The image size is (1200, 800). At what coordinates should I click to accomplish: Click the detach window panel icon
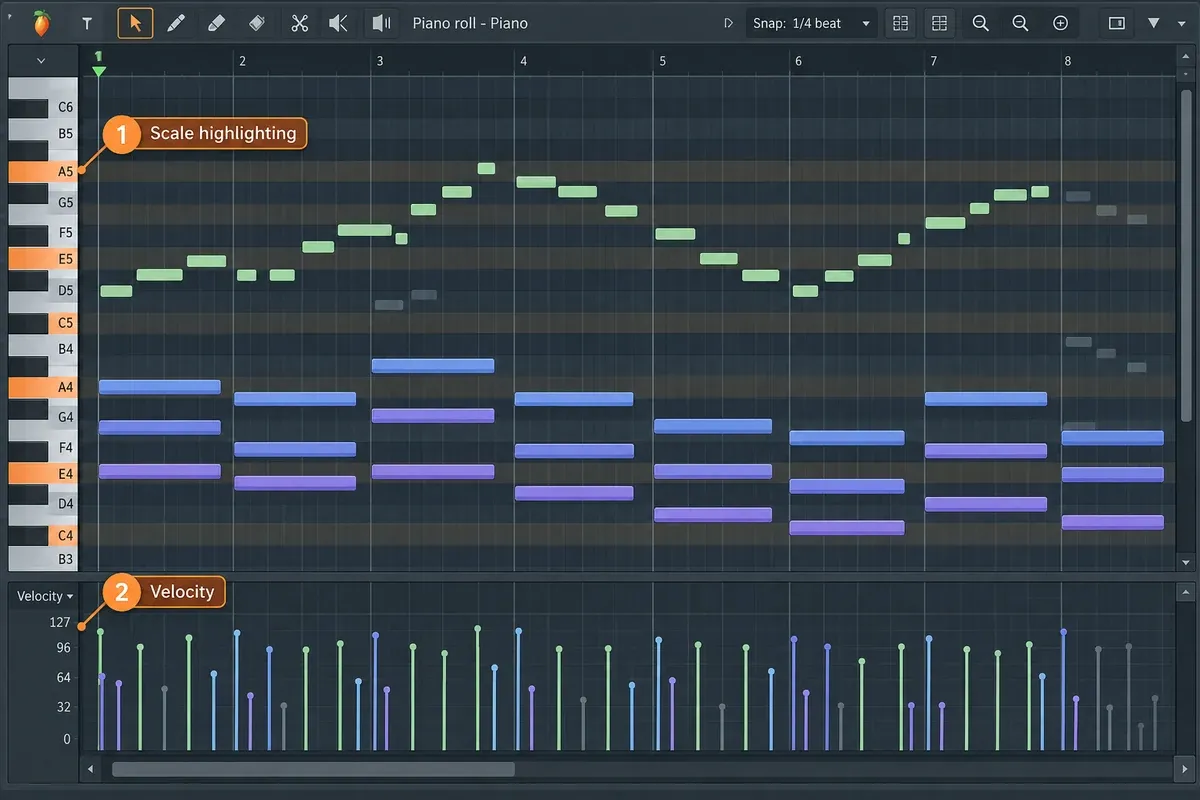click(x=1117, y=23)
